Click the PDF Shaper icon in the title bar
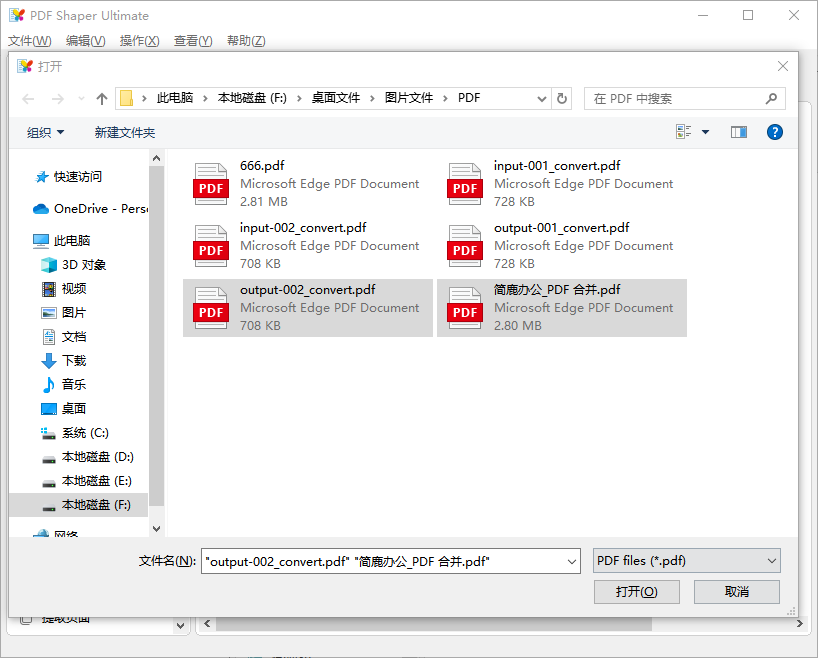Image resolution: width=818 pixels, height=658 pixels. (x=17, y=15)
